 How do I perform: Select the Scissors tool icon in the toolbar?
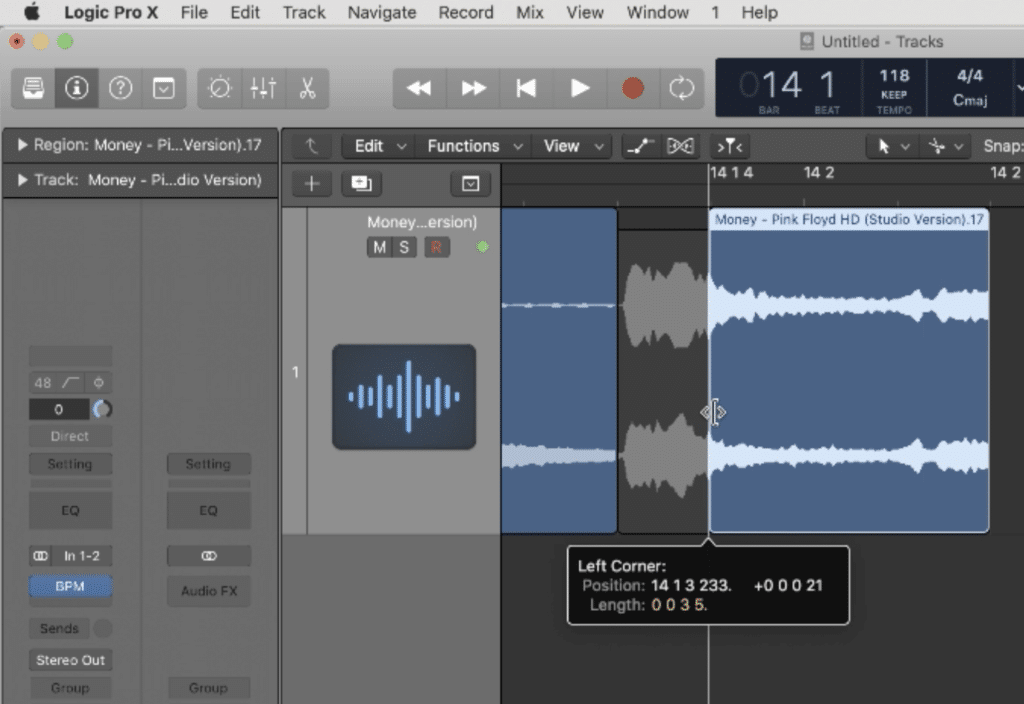(307, 88)
